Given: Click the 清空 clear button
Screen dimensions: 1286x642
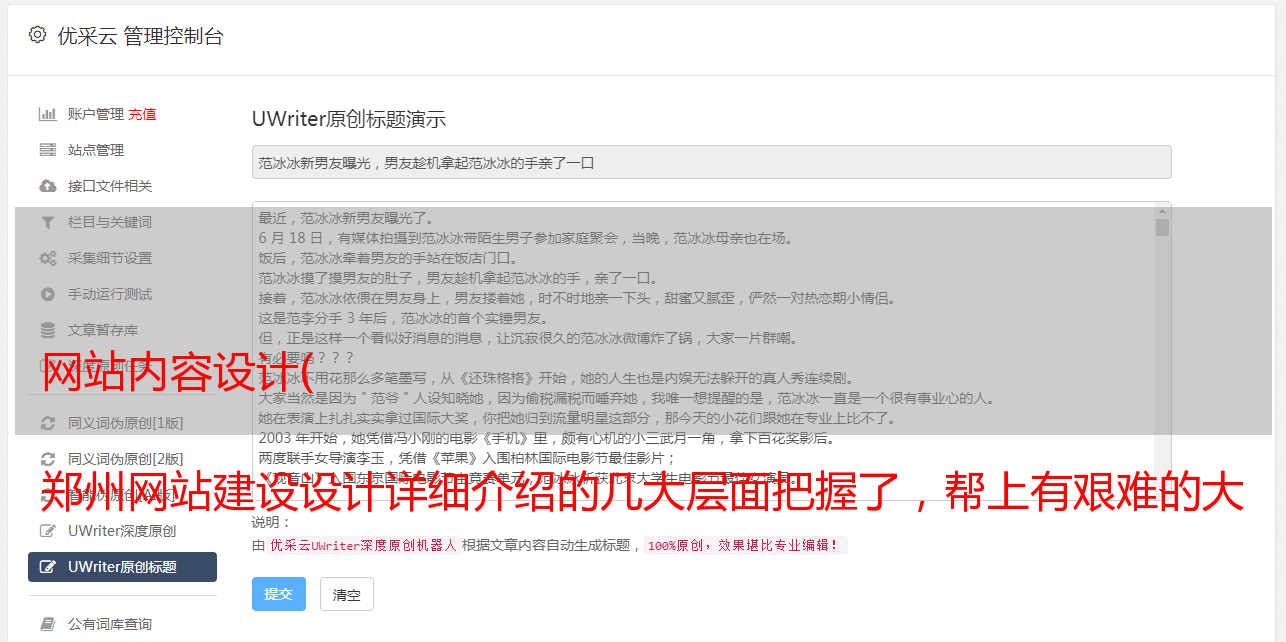Looking at the screenshot, I should click(347, 594).
